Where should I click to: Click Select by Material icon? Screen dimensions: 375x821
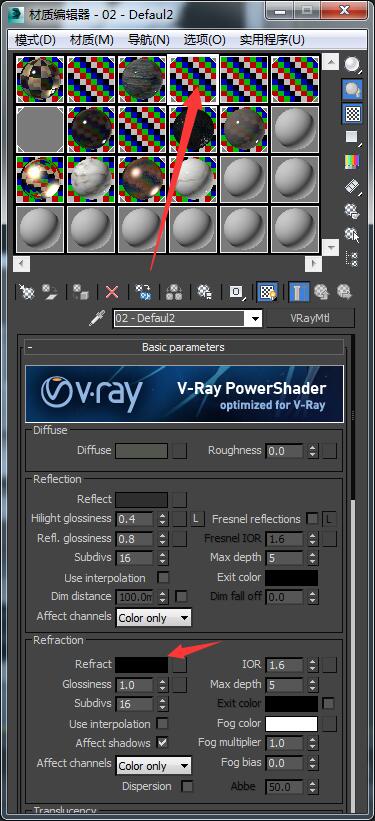click(x=352, y=234)
